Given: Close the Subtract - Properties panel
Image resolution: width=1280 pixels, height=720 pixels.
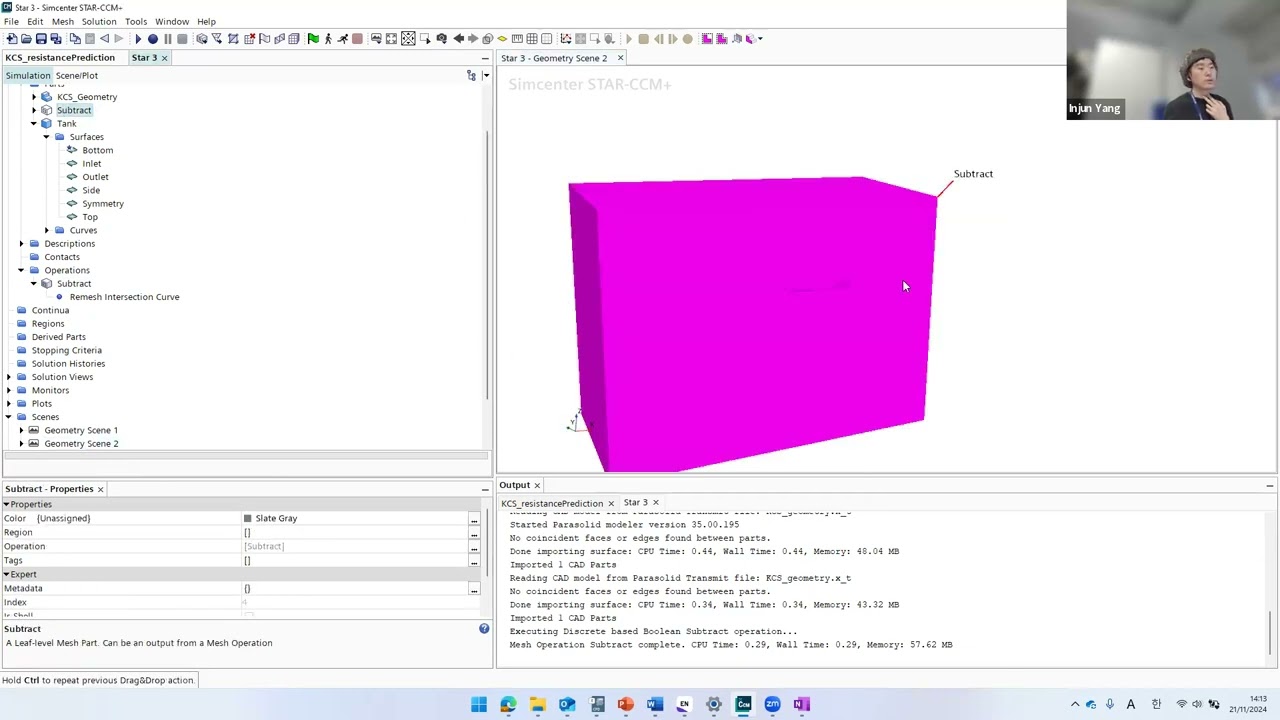Looking at the screenshot, I should [x=100, y=489].
